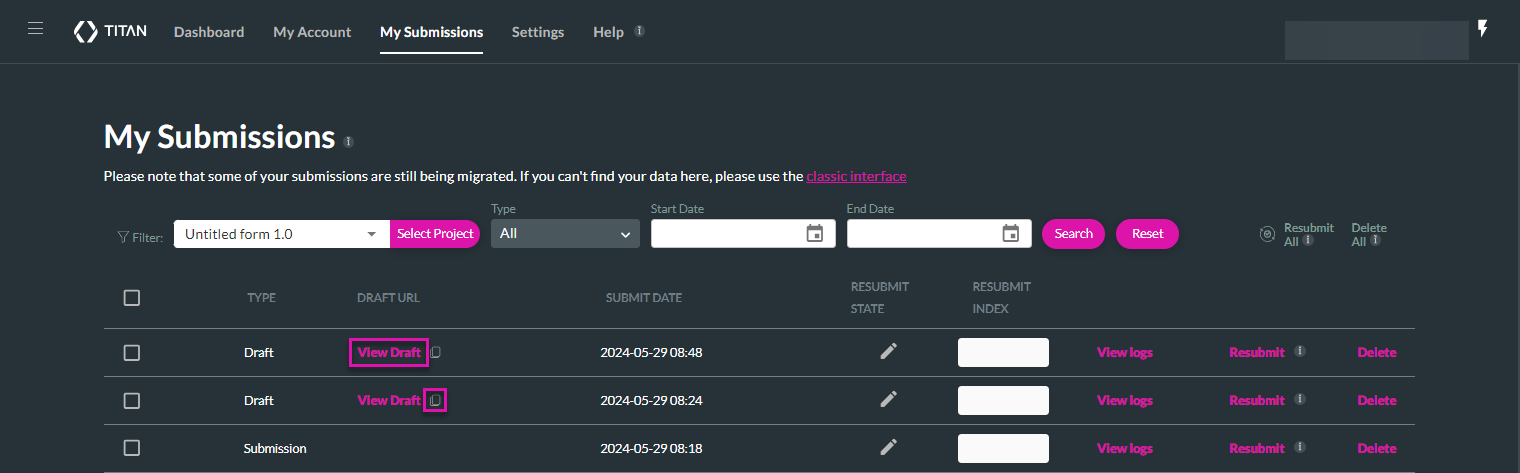Screen dimensions: 1520x473
Task: Edit resubmit state for 08:48 draft
Action: (888, 351)
